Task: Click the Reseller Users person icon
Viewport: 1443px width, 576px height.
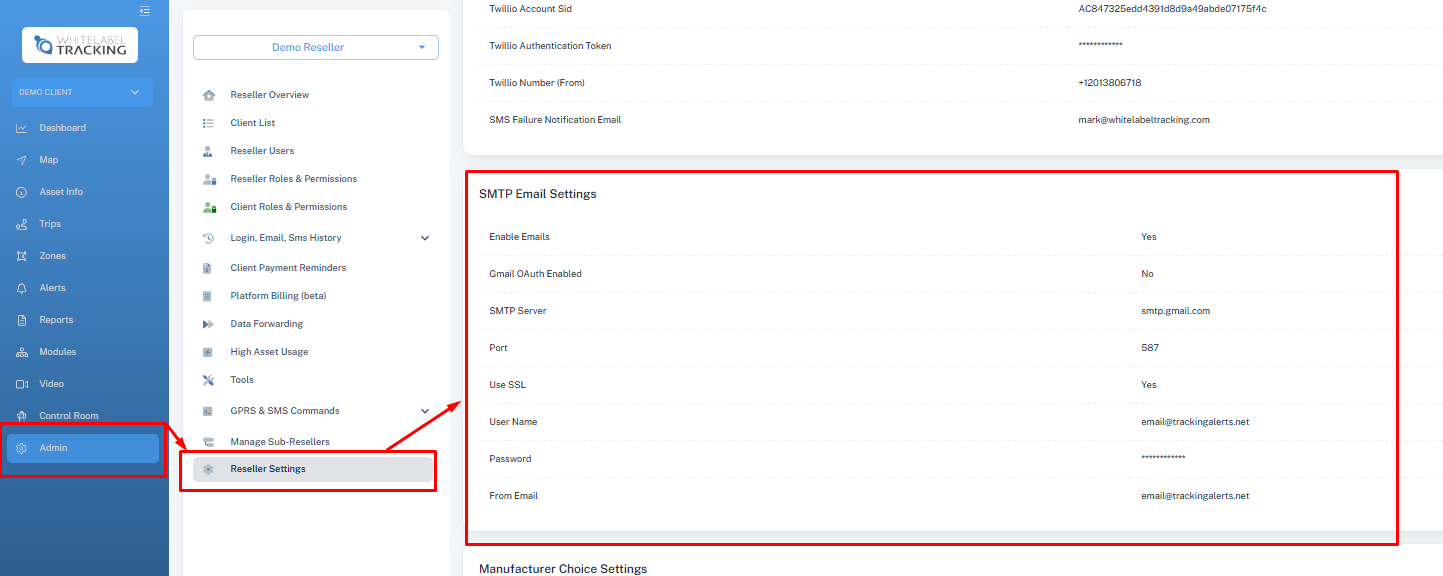Action: (x=209, y=151)
